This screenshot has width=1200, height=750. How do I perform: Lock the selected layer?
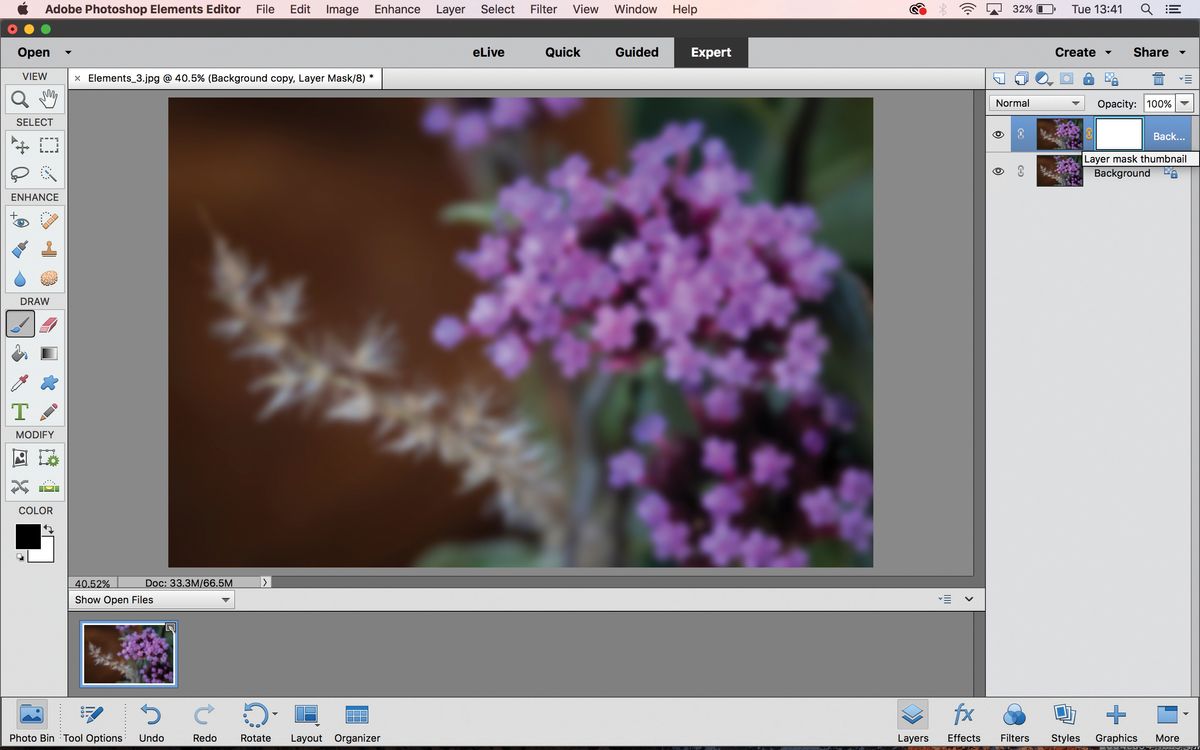[1088, 78]
